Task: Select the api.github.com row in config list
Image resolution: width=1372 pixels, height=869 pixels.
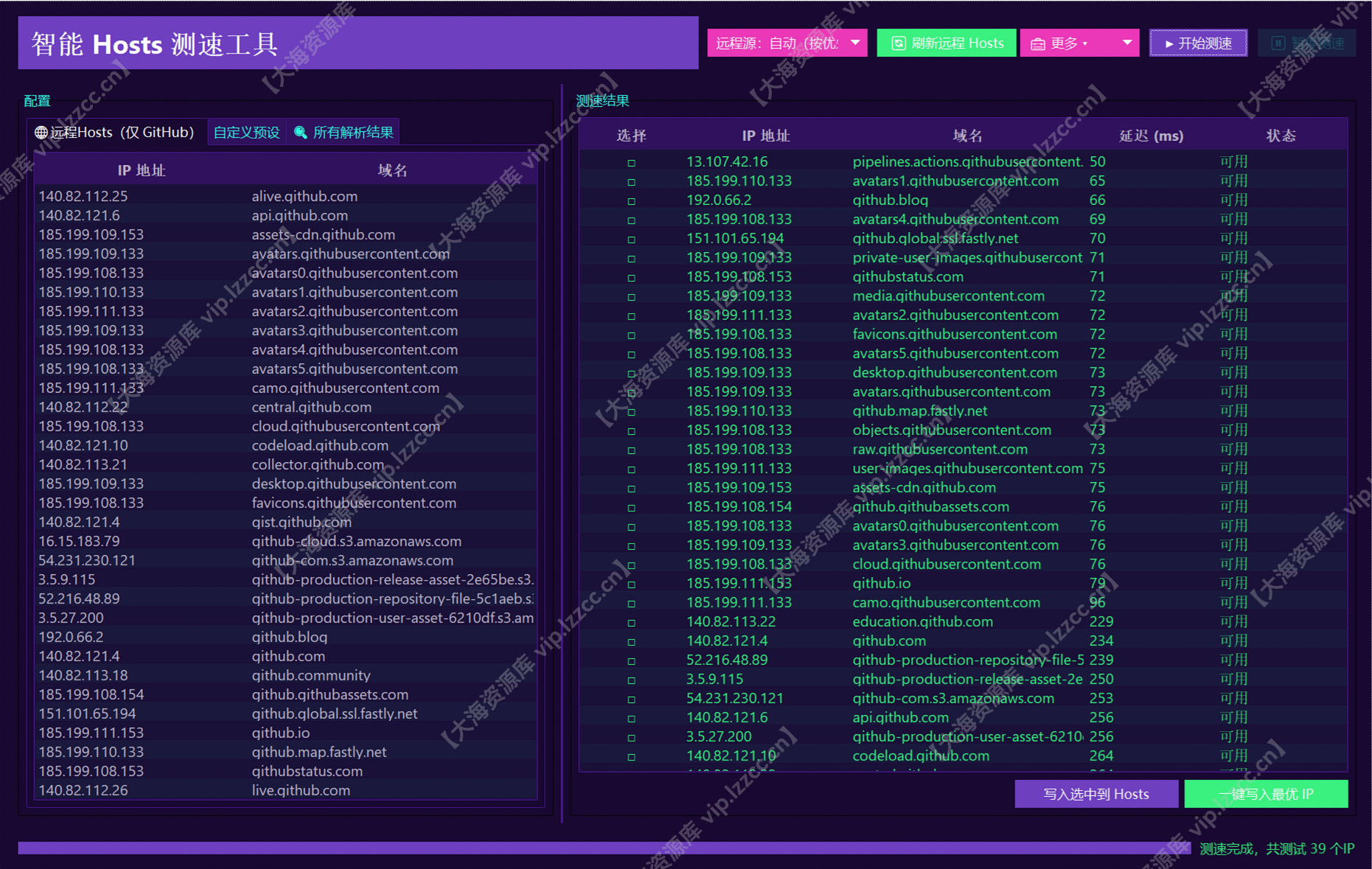Action: [x=286, y=215]
